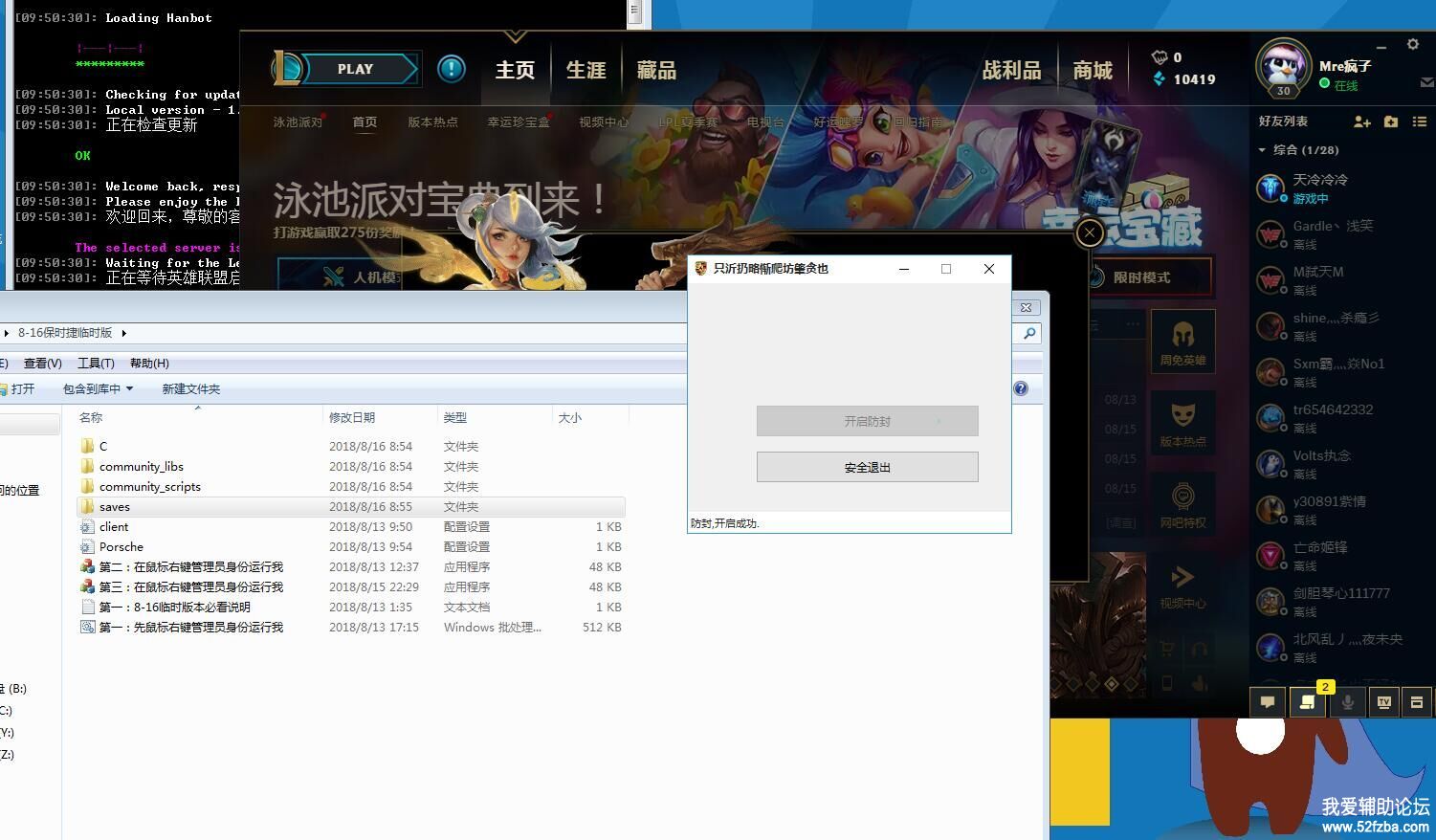Click the Explorer help question mark icon
Image resolution: width=1436 pixels, height=840 pixels.
click(1021, 388)
